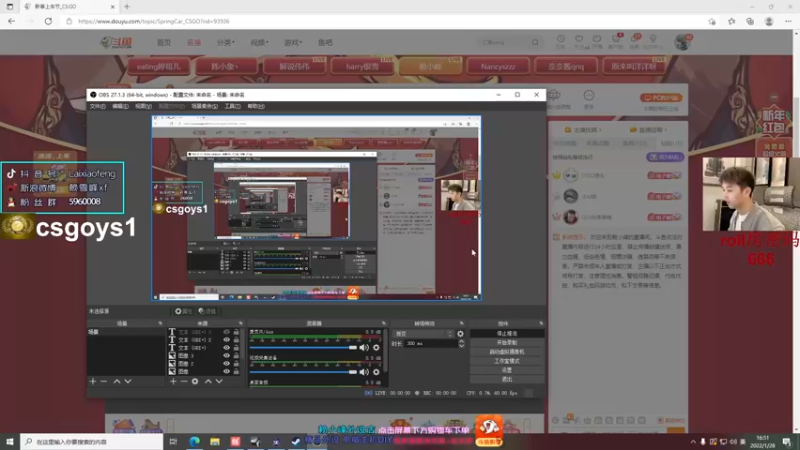Open the OBS Help (帮助) menu

[x=256, y=106]
